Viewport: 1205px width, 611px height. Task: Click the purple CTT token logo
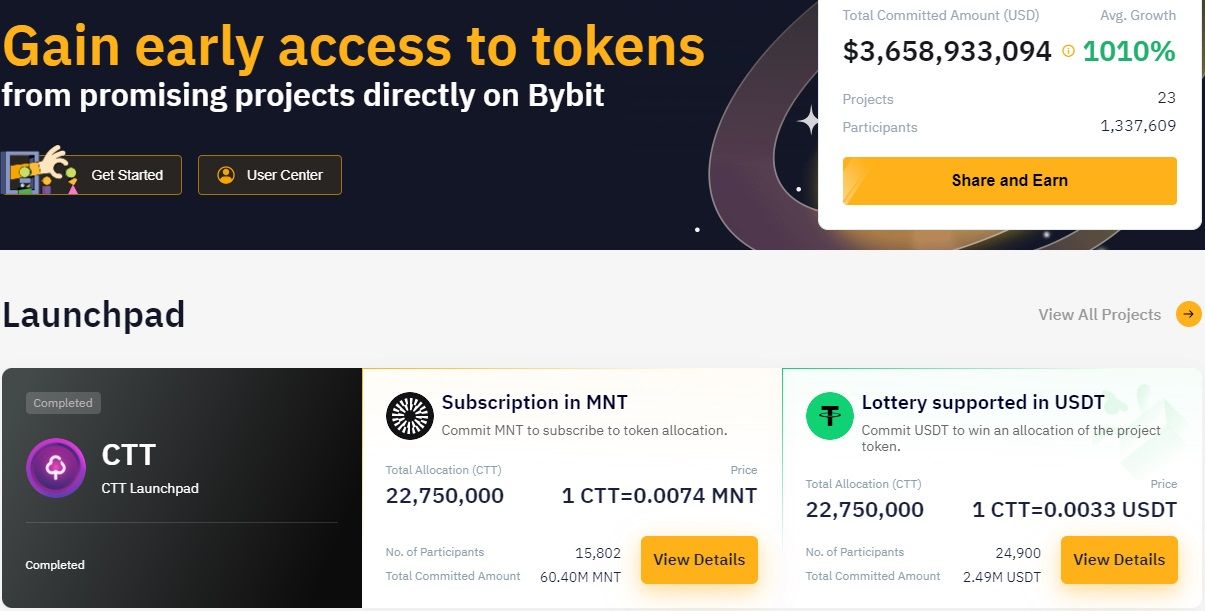(x=56, y=468)
